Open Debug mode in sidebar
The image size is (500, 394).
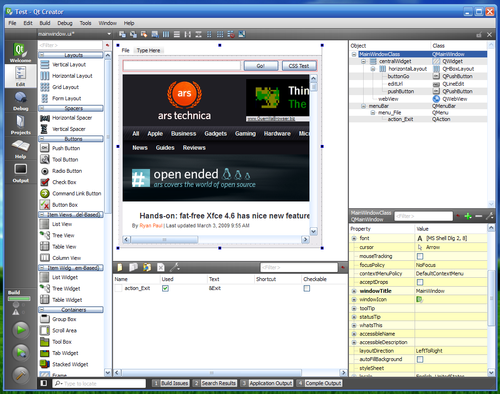(20, 101)
